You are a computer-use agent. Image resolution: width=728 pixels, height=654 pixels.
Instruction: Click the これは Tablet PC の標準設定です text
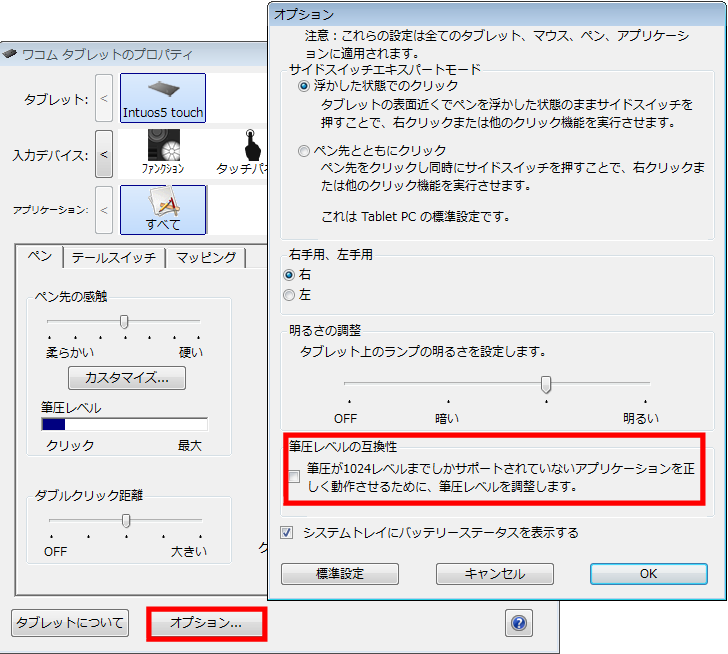(416, 217)
